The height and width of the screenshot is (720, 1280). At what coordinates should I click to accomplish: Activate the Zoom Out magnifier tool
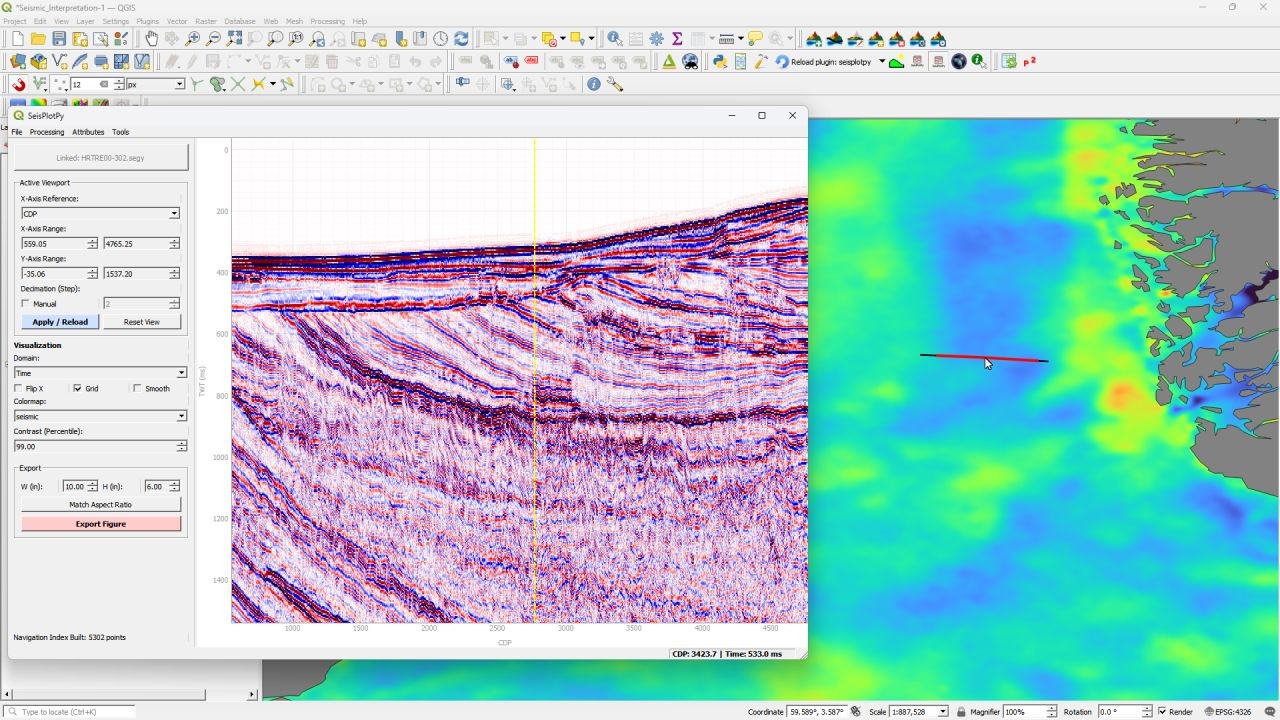point(214,39)
